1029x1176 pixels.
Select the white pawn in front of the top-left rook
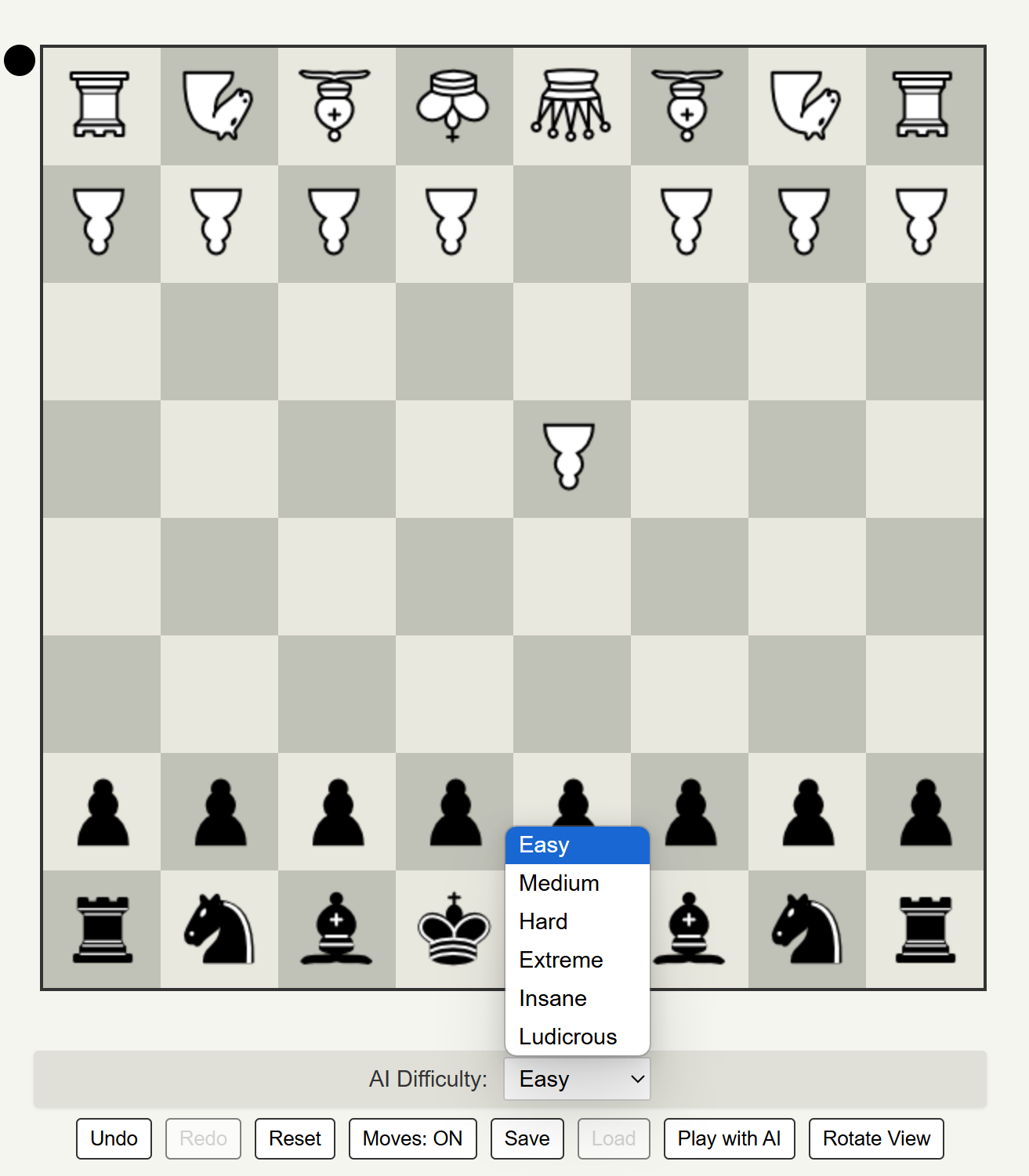[x=100, y=222]
